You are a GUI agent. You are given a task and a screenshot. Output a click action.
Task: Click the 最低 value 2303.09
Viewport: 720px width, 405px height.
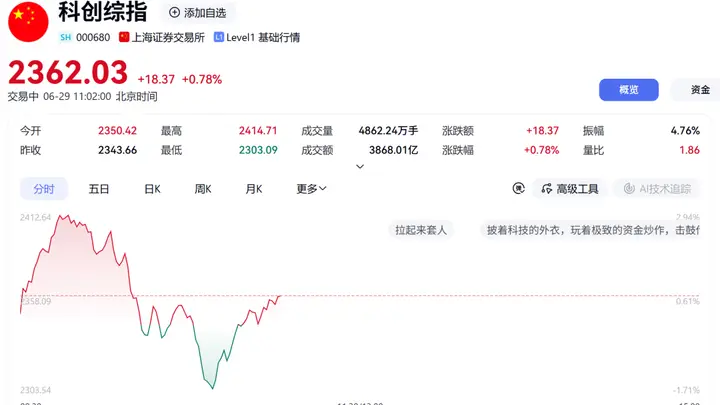(x=258, y=150)
